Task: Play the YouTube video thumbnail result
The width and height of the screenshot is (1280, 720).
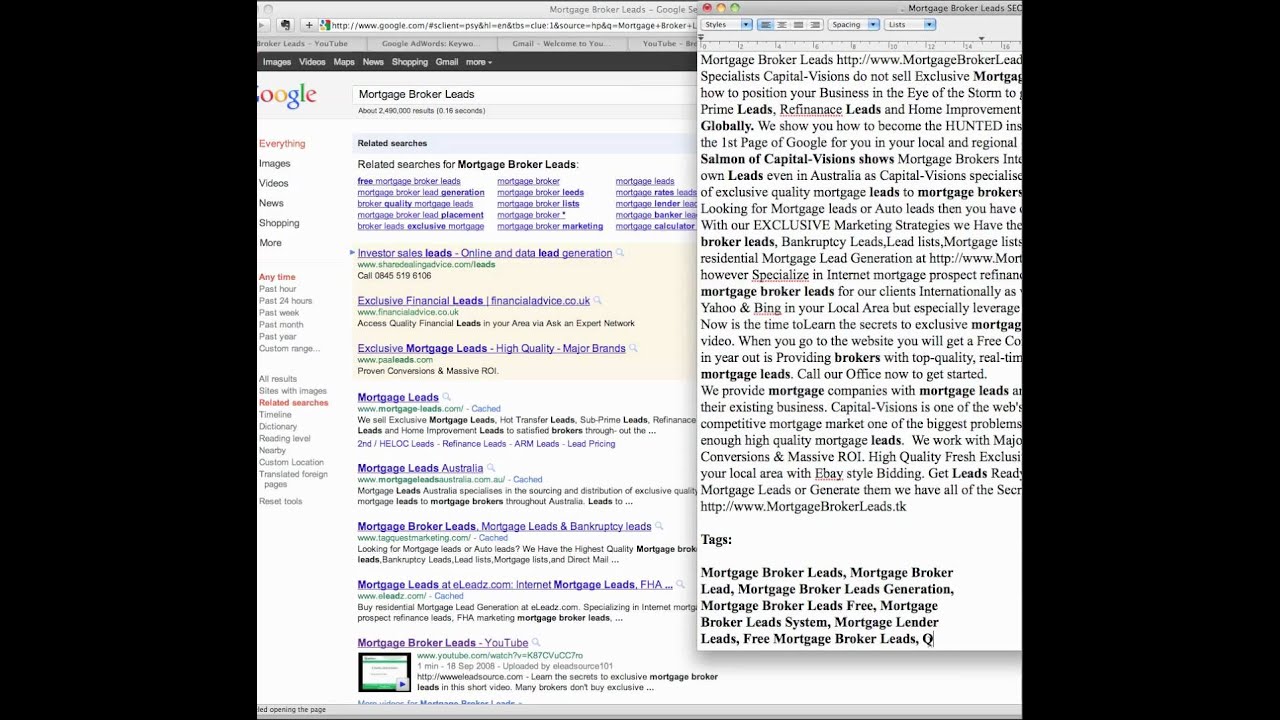Action: click(384, 672)
